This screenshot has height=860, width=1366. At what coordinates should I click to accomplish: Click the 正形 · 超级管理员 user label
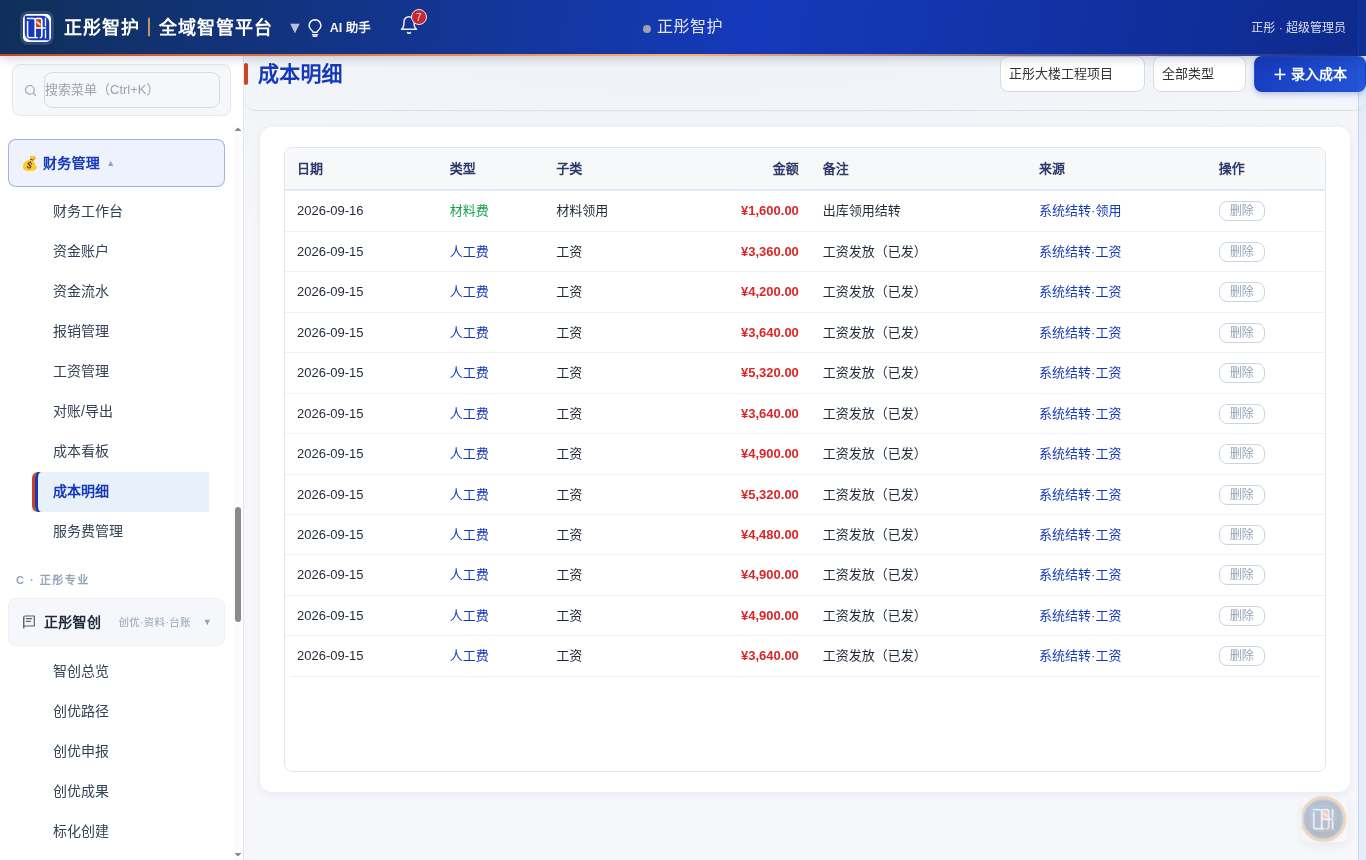pyautogui.click(x=1298, y=27)
